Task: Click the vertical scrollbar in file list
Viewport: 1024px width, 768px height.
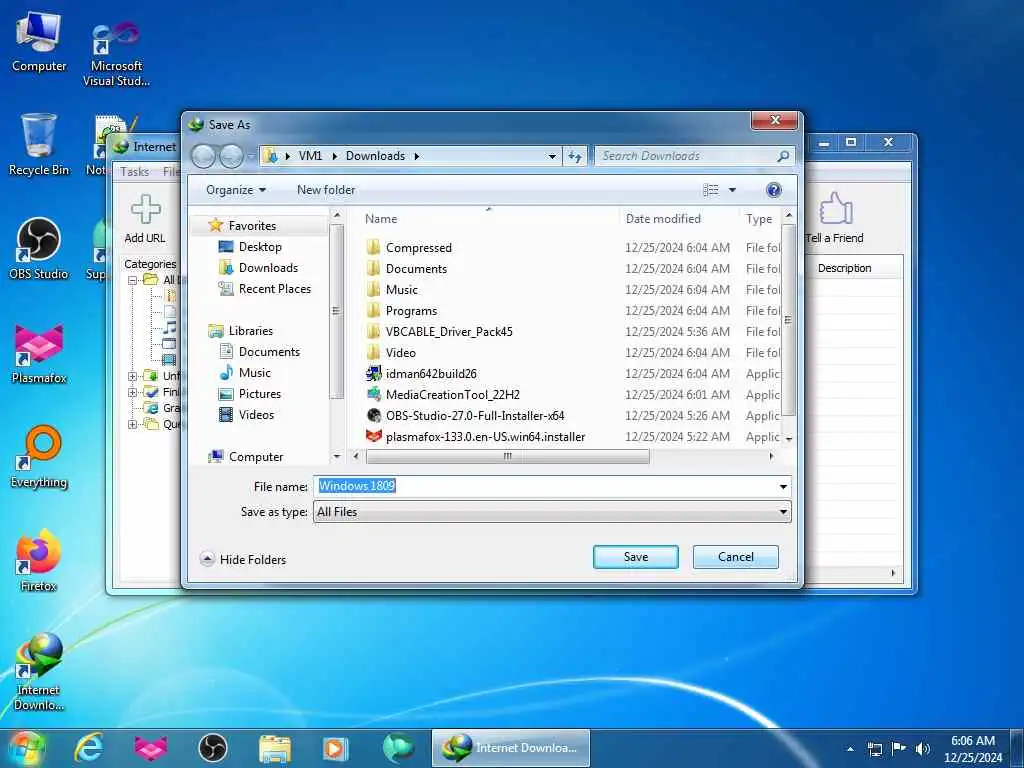Action: (x=788, y=319)
